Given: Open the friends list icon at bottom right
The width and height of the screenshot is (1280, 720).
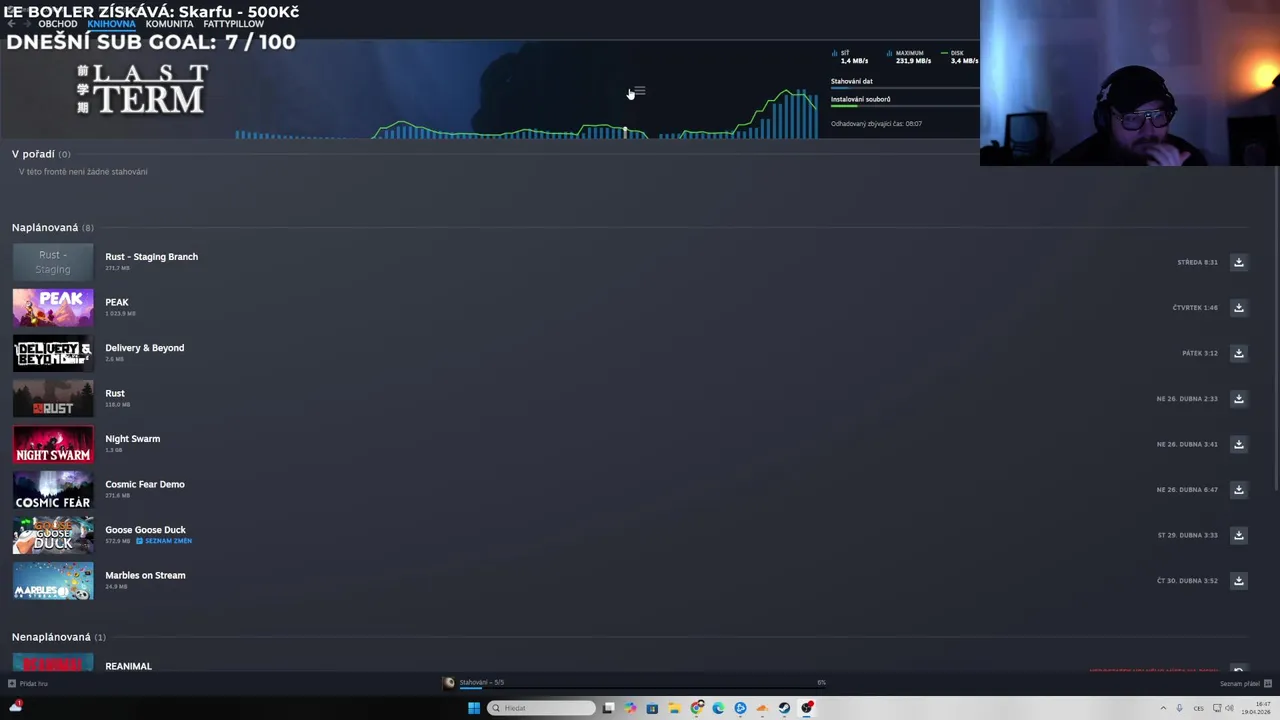Looking at the screenshot, I should point(1267,684).
